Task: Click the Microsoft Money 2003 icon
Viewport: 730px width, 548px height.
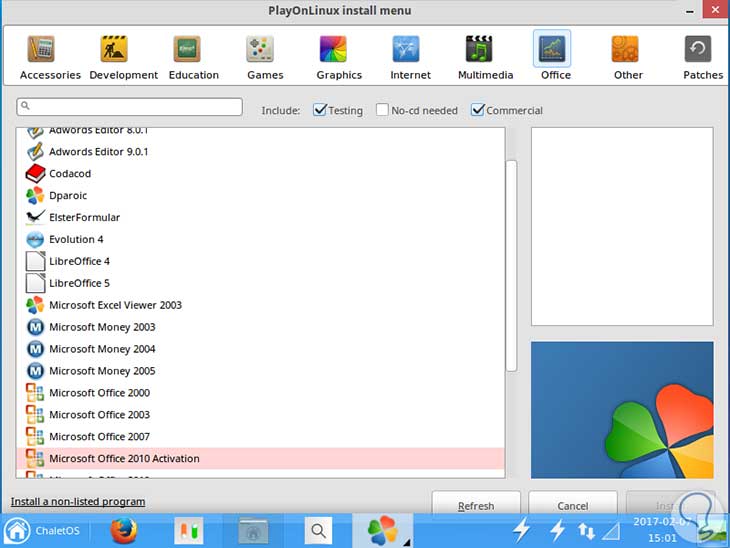Action: (x=35, y=327)
